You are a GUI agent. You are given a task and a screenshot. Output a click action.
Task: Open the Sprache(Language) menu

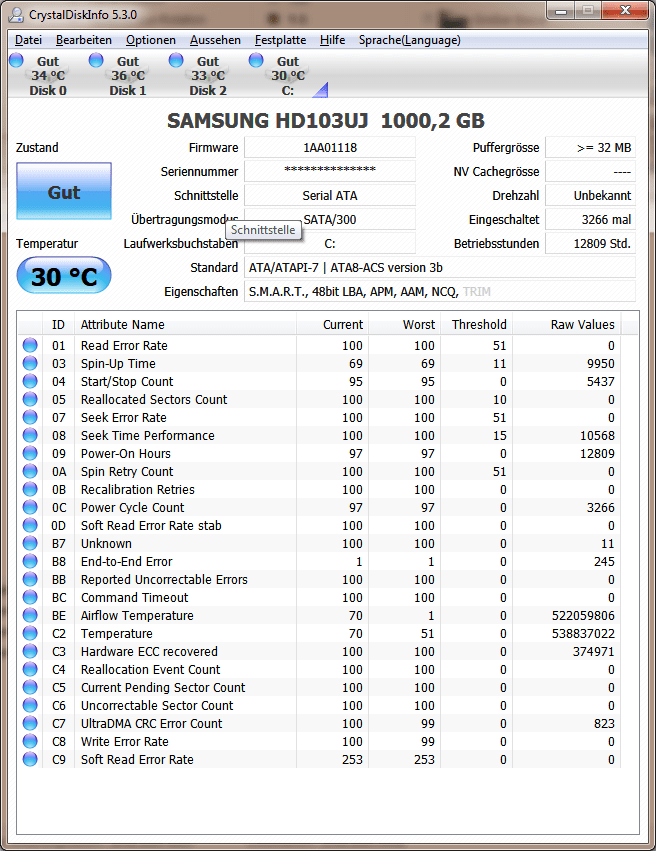410,40
